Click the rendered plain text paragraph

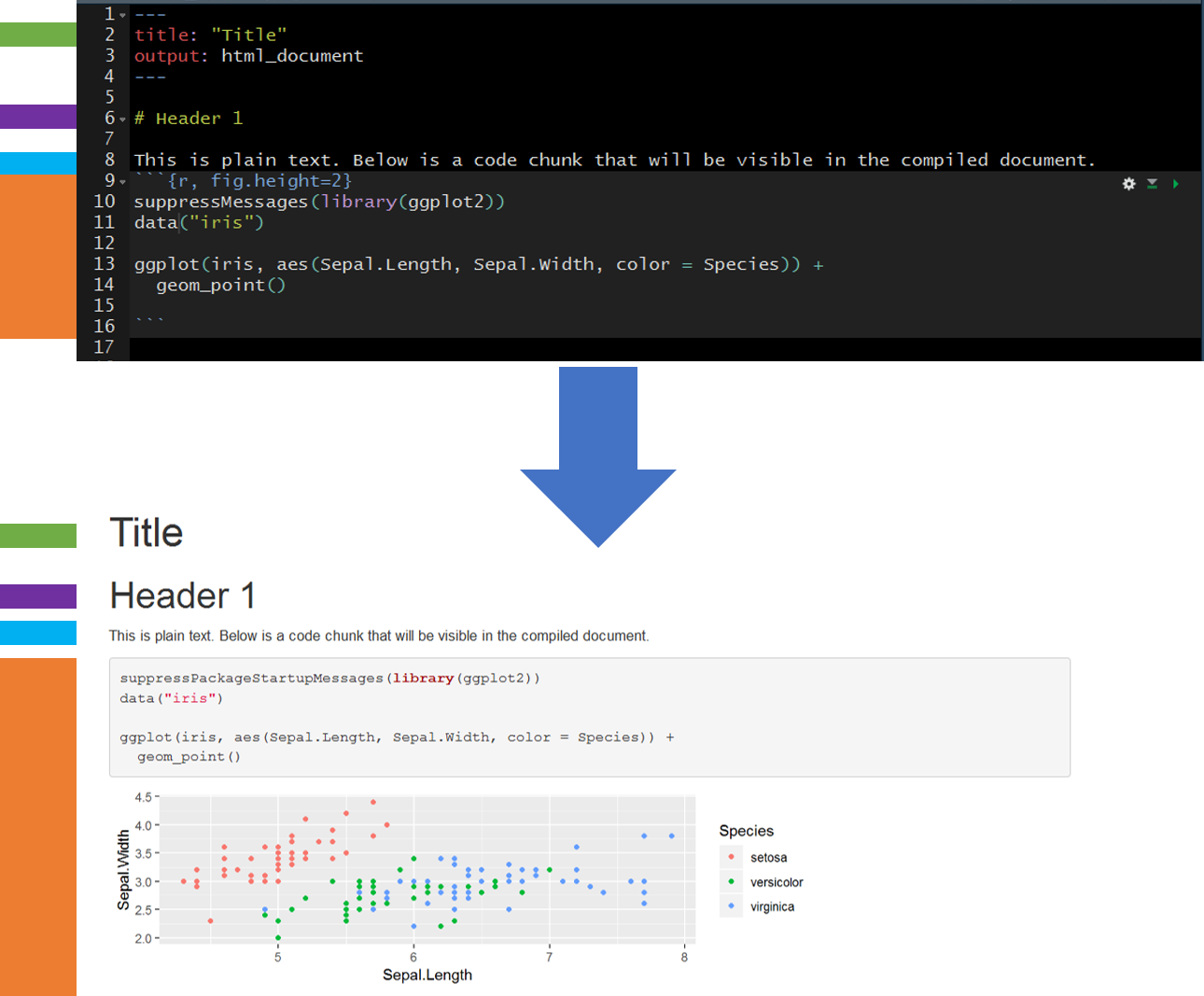click(x=379, y=636)
